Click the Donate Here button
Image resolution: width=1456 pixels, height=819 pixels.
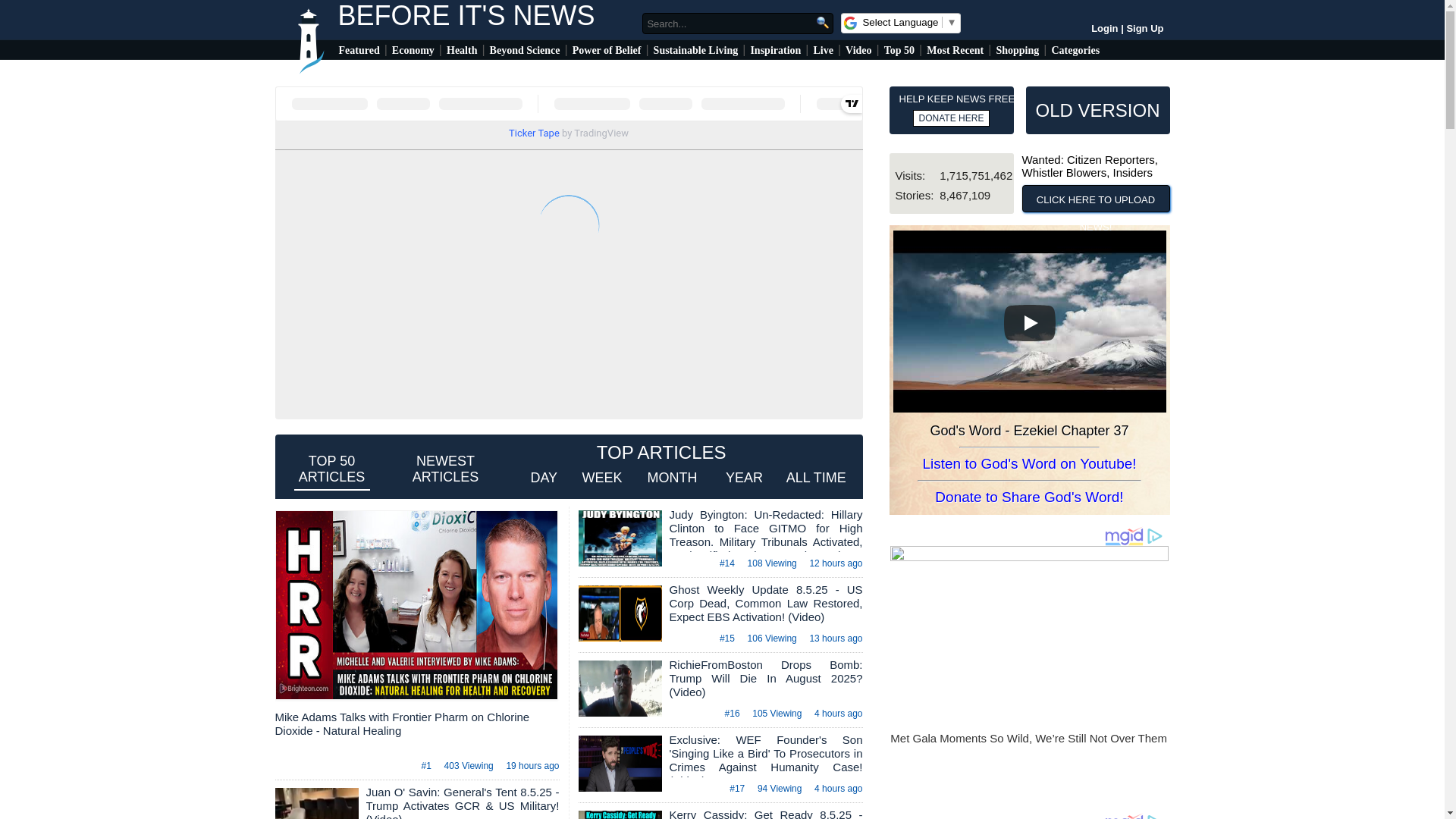tap(951, 118)
